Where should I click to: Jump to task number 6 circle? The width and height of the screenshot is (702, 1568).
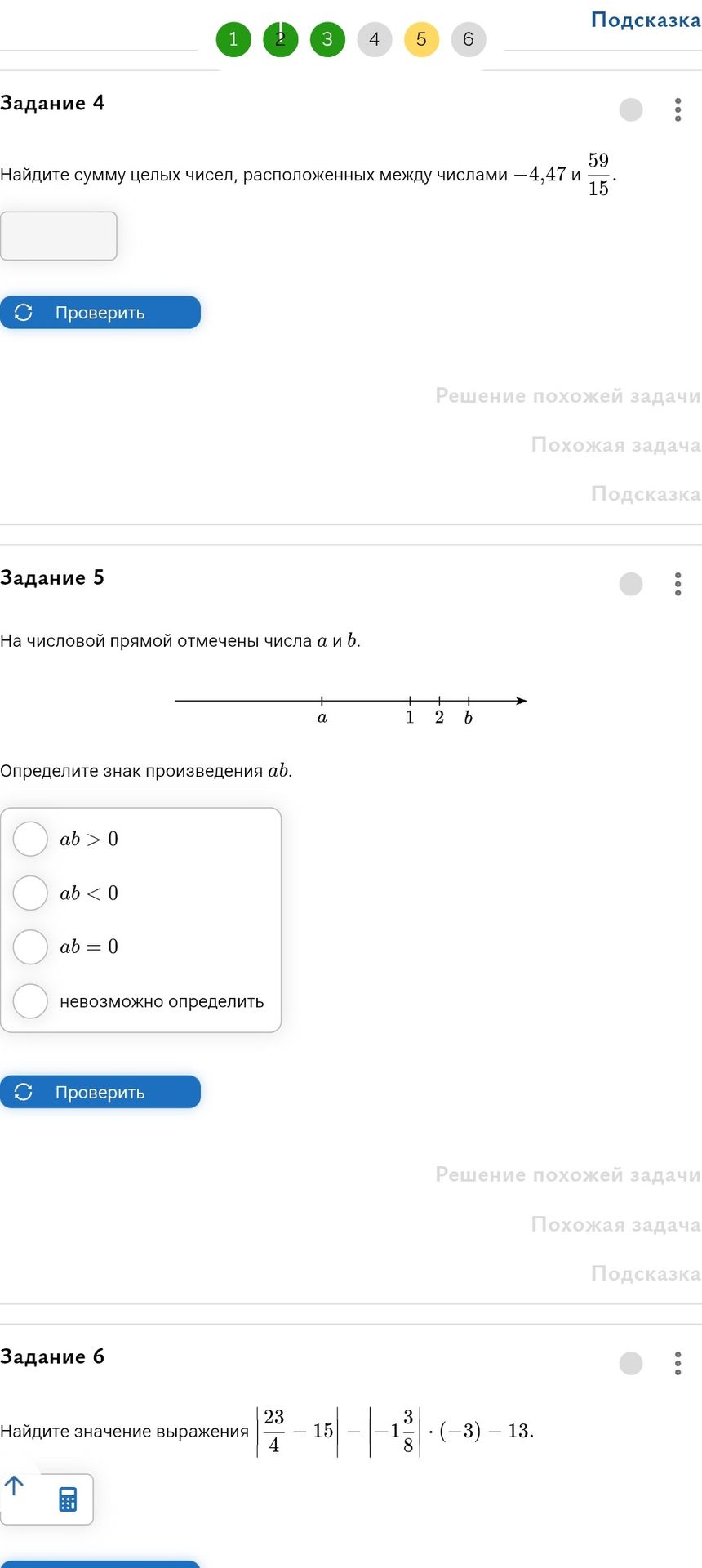click(x=469, y=39)
